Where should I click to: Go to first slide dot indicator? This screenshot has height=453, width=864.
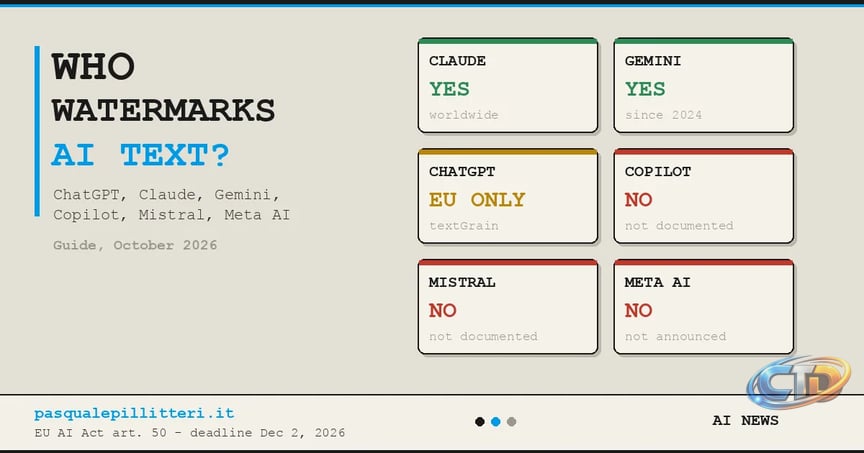(480, 422)
